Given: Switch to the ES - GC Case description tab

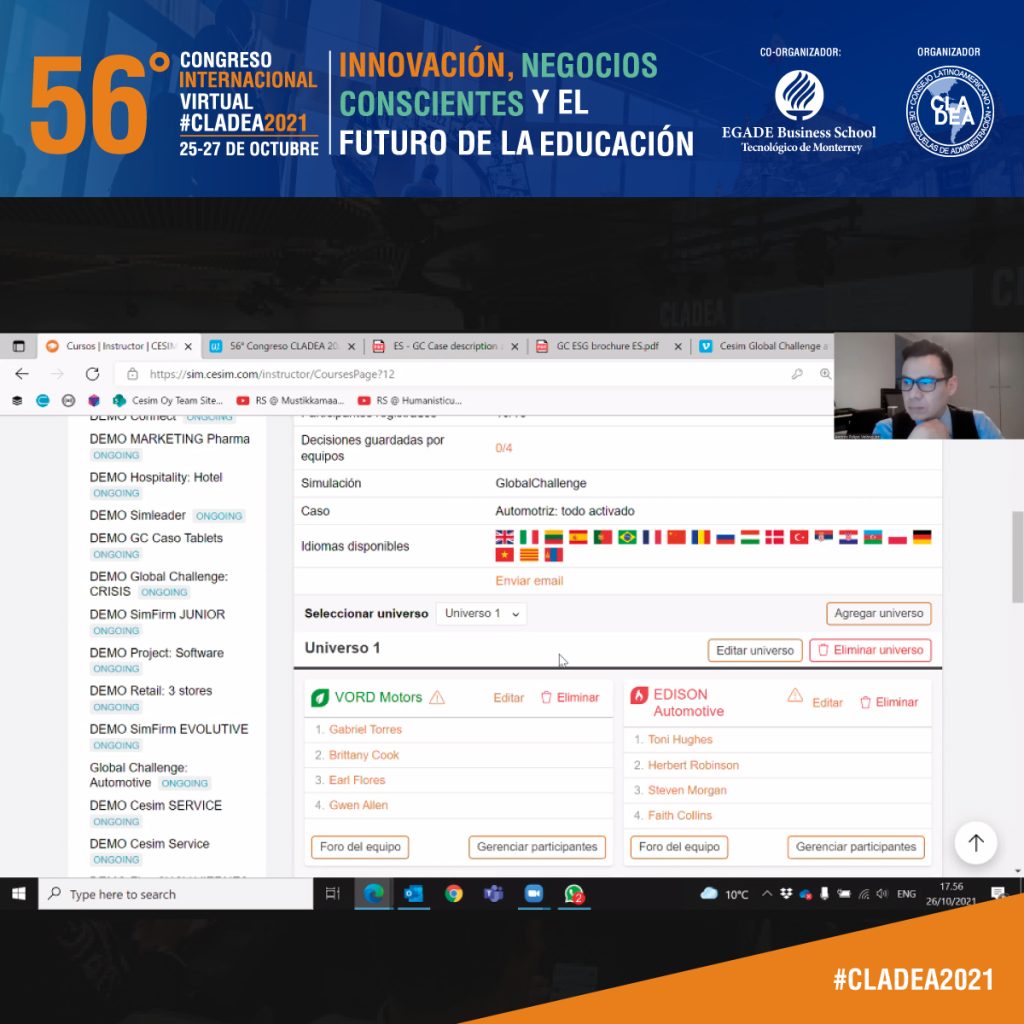Looking at the screenshot, I should pyautogui.click(x=445, y=346).
